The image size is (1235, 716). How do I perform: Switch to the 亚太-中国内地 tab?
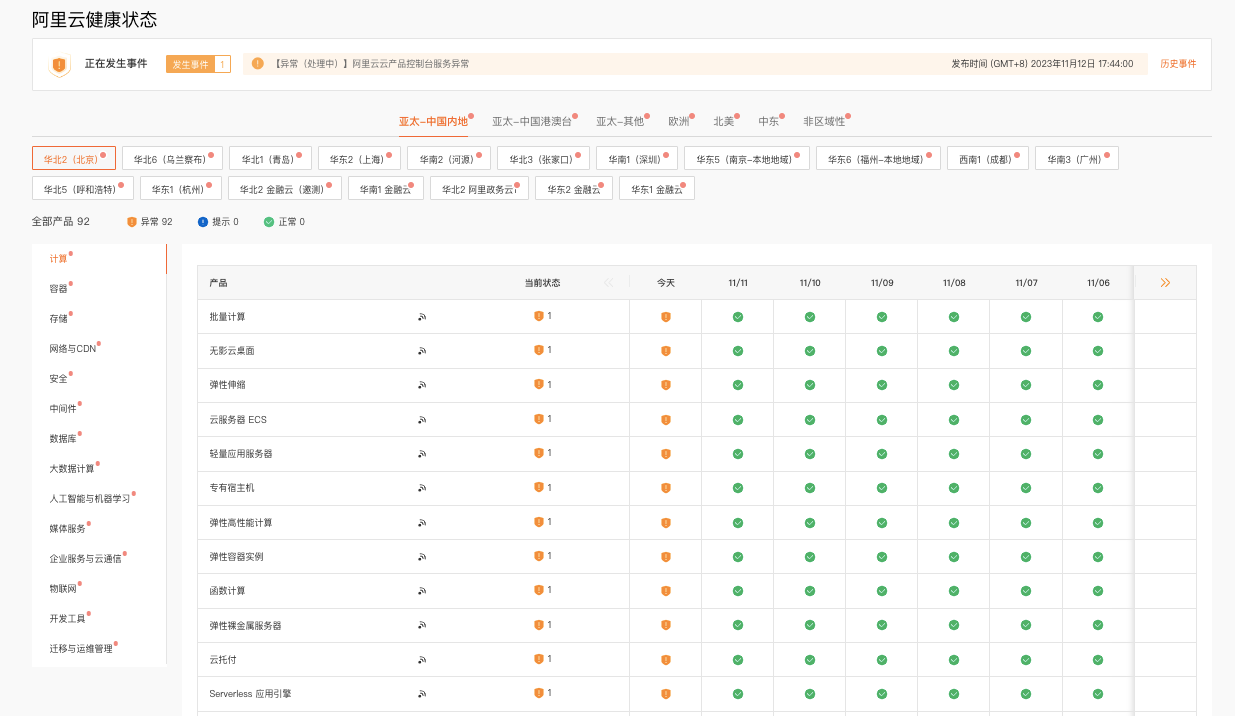click(434, 121)
